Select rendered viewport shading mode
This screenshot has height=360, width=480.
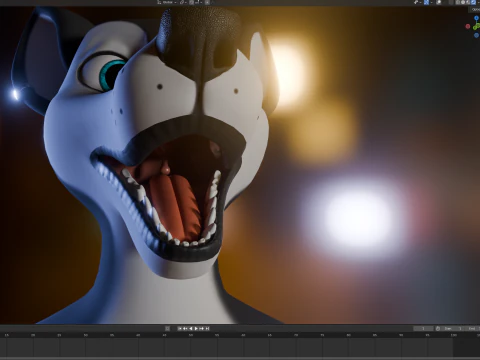pos(473,2)
